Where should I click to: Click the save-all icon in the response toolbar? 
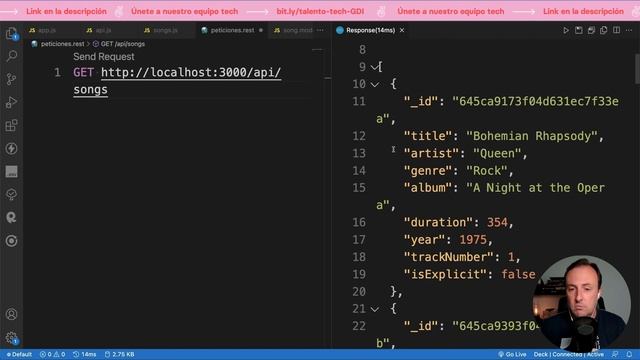(591, 30)
